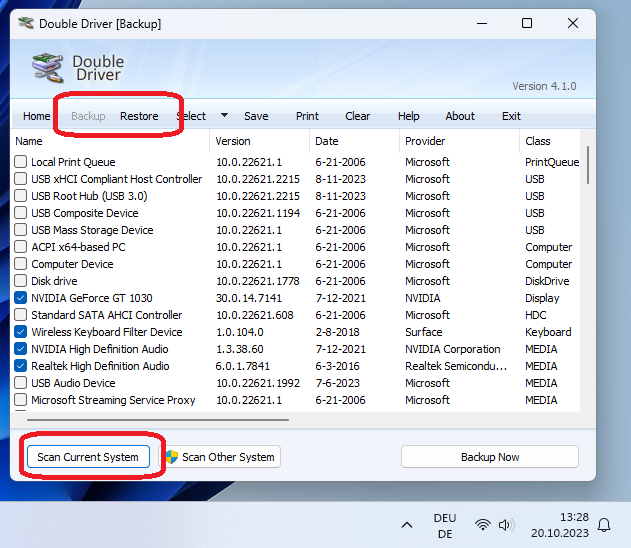Click the vertical scrollbar of driver list
The image size is (631, 548).
click(x=588, y=165)
